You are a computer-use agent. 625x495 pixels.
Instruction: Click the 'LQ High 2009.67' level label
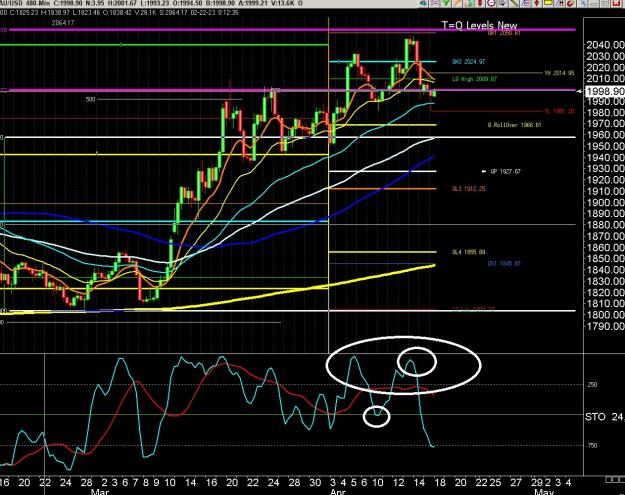click(x=474, y=79)
